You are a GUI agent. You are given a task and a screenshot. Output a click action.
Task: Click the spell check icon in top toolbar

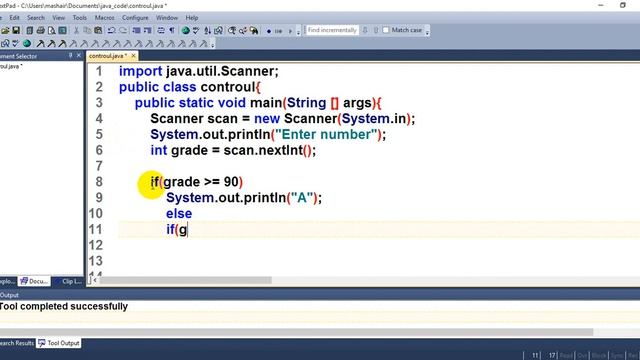196,31
